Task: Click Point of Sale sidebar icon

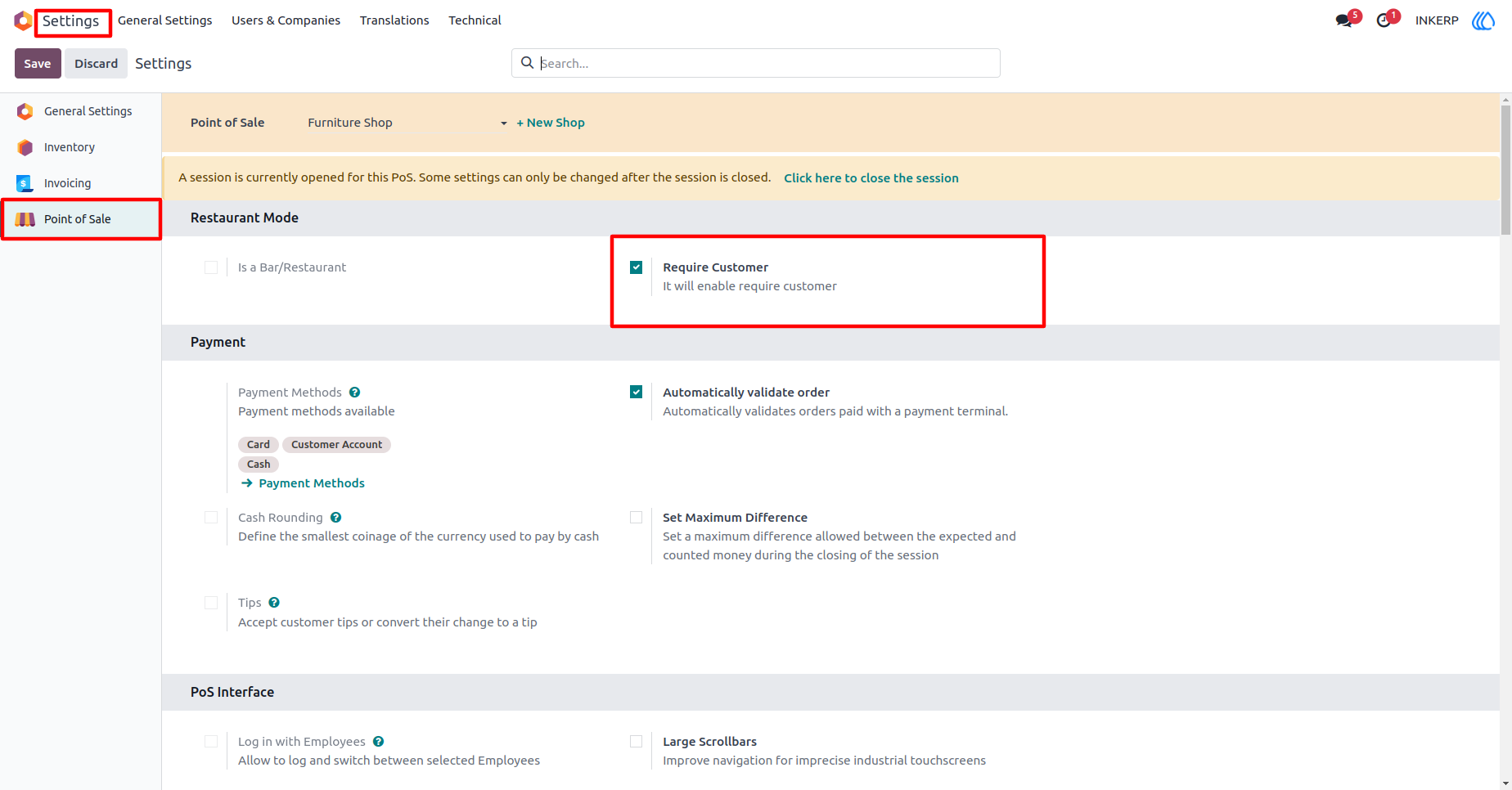Action: (x=25, y=219)
